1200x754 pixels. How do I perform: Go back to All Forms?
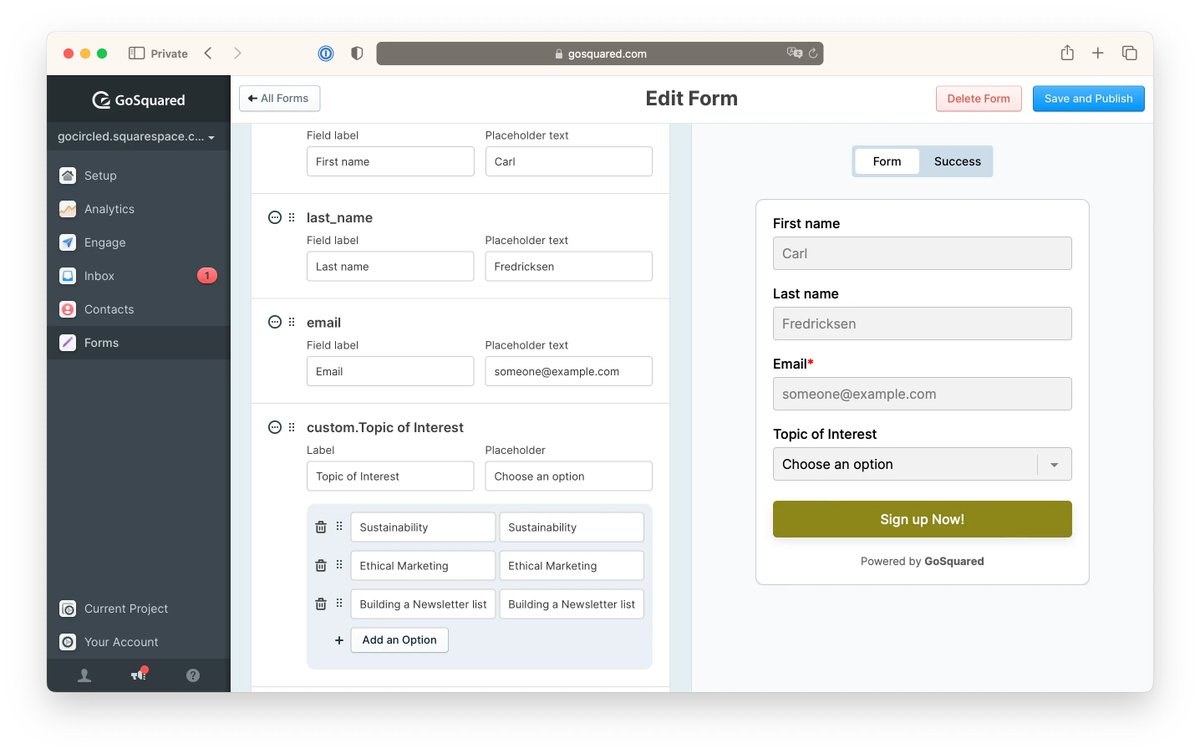279,98
